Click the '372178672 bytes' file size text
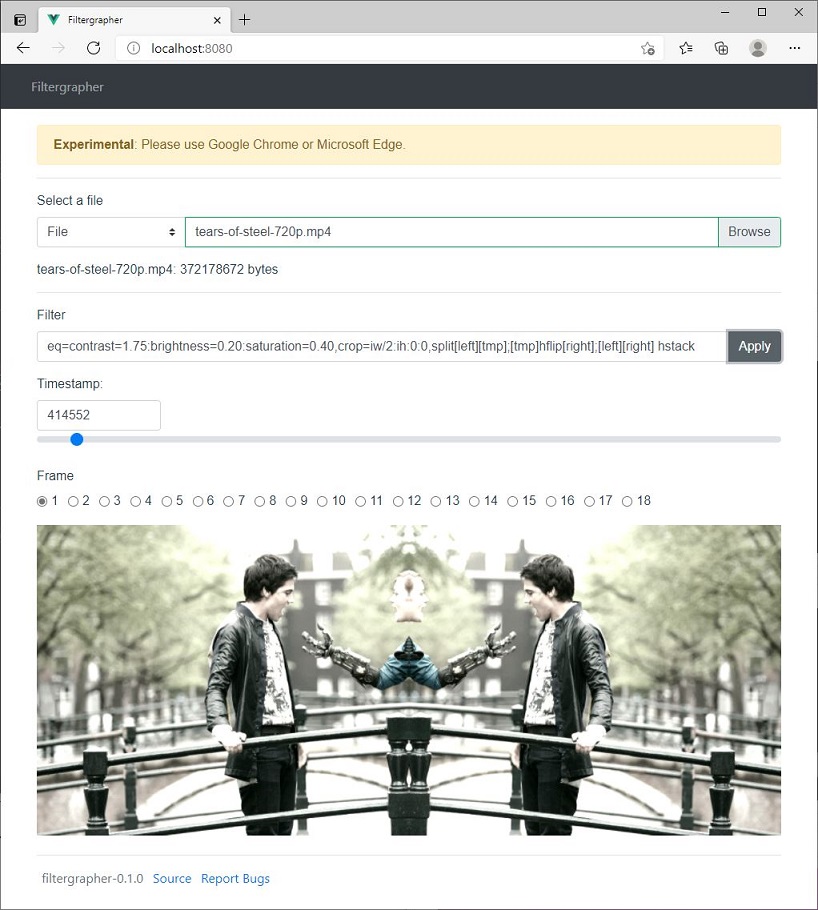 [229, 269]
